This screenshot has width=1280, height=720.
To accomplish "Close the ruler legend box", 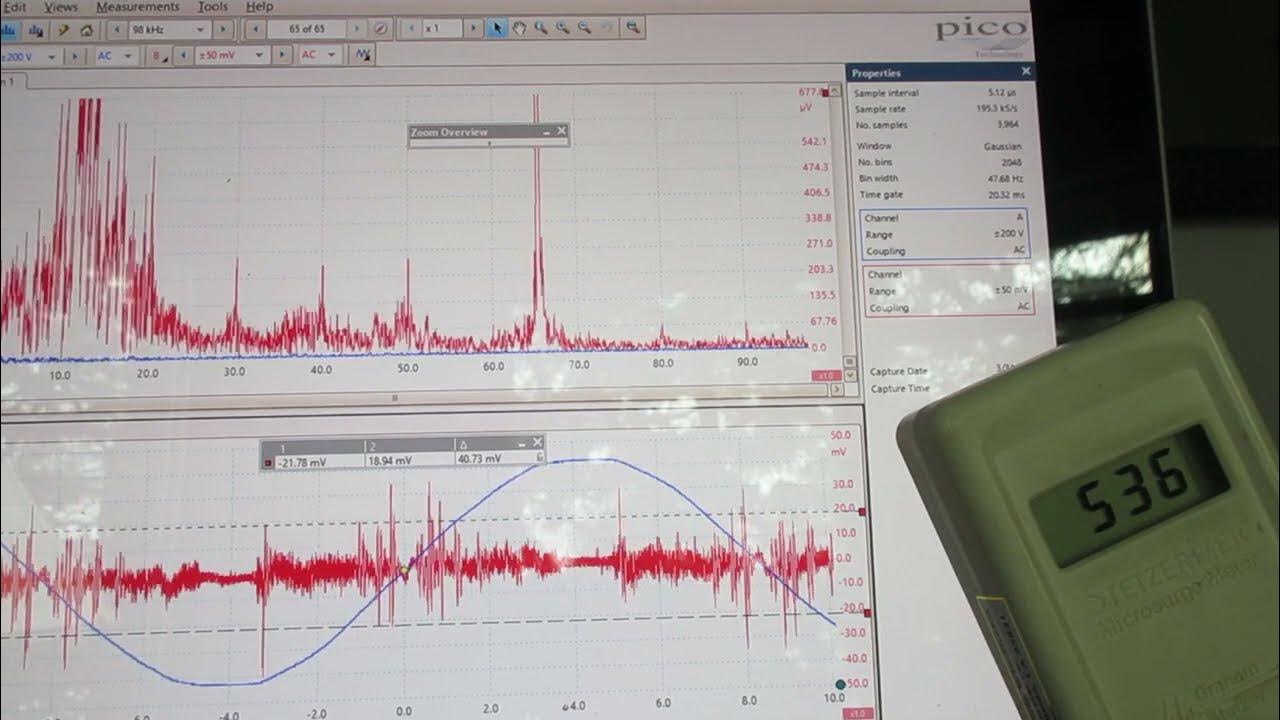I will pos(537,443).
